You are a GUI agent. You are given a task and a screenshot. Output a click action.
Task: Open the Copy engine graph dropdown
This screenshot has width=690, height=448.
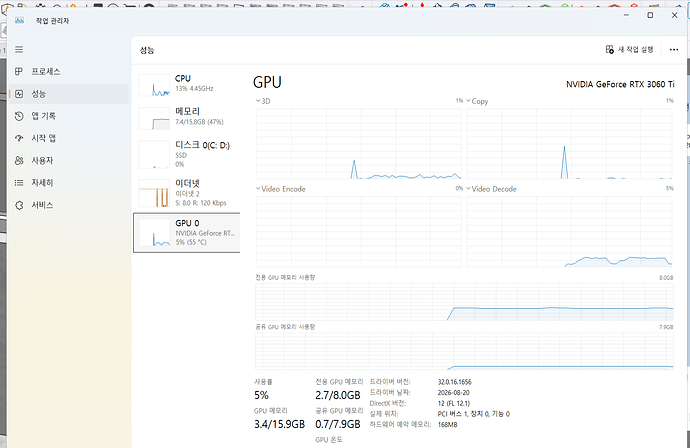pyautogui.click(x=469, y=101)
